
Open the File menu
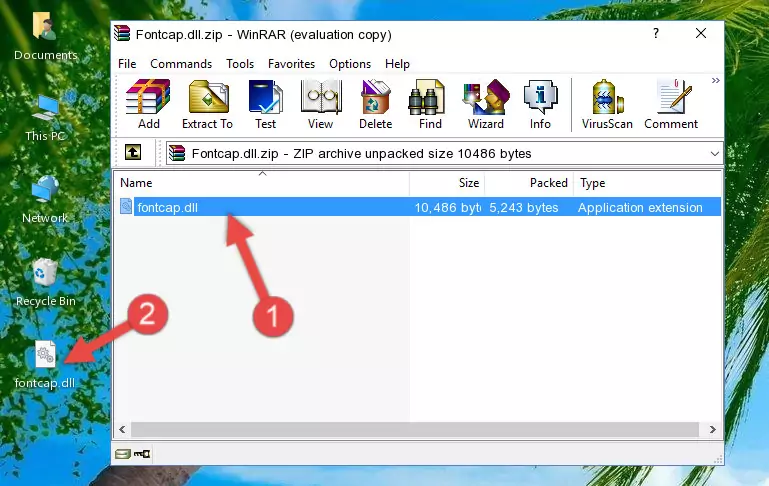(127, 64)
